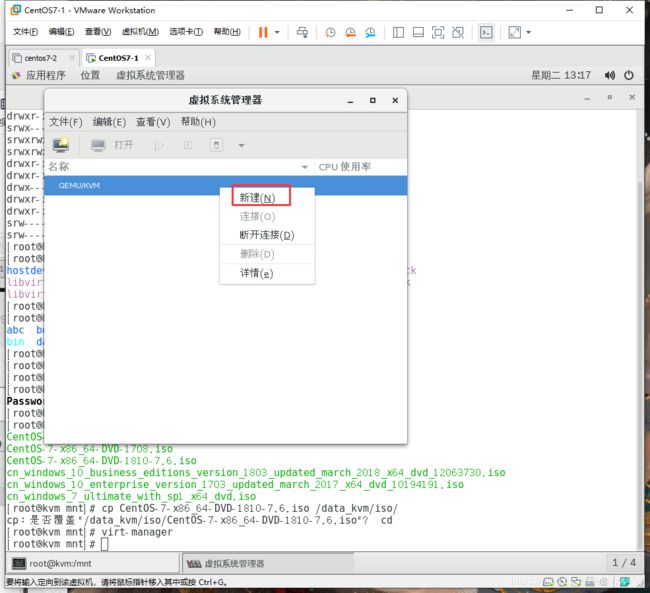Image resolution: width=650 pixels, height=593 pixels.
Task: Click the power icon in GNOME top bar
Action: click(x=629, y=75)
